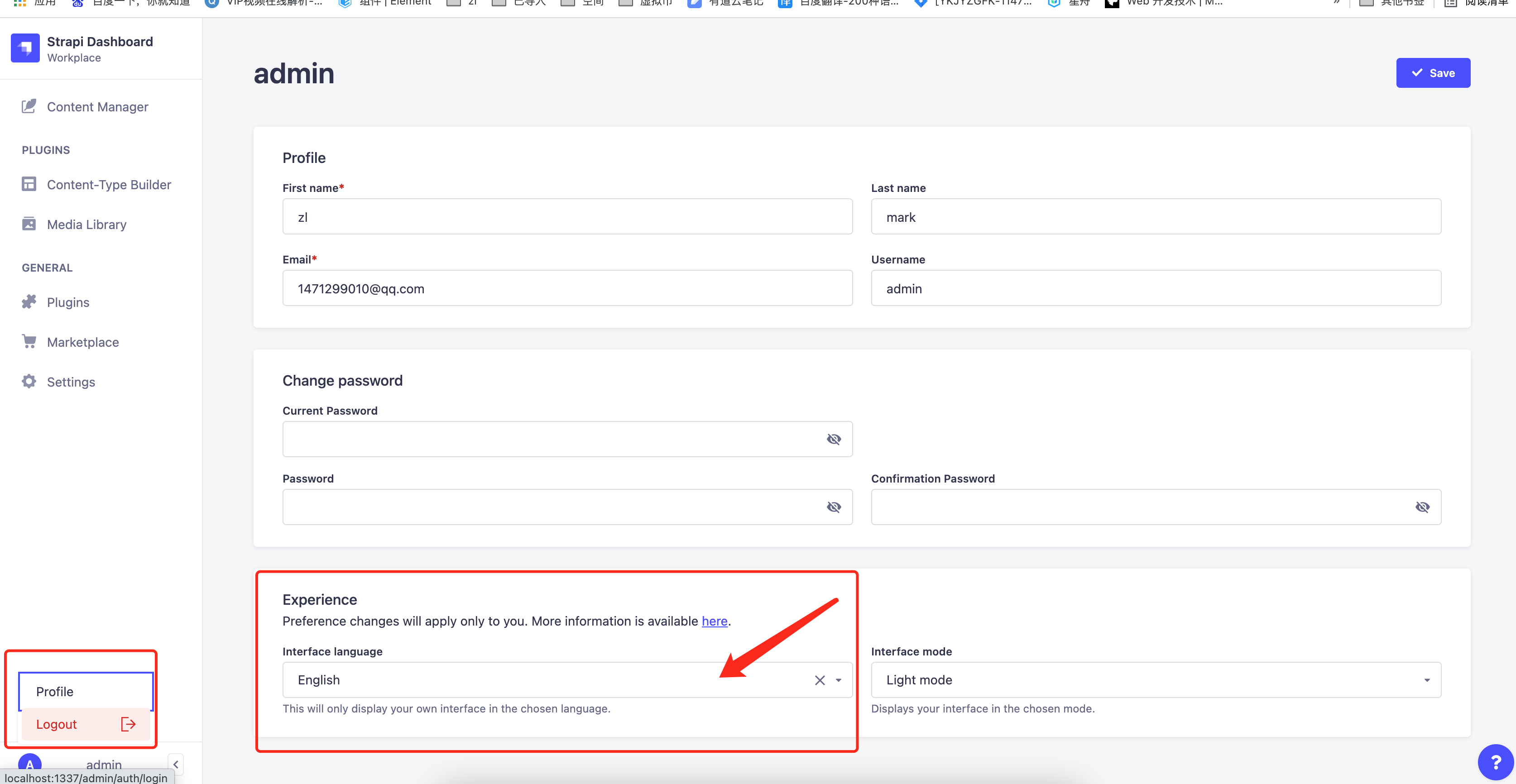
Task: Clear the selected English language
Action: [819, 680]
